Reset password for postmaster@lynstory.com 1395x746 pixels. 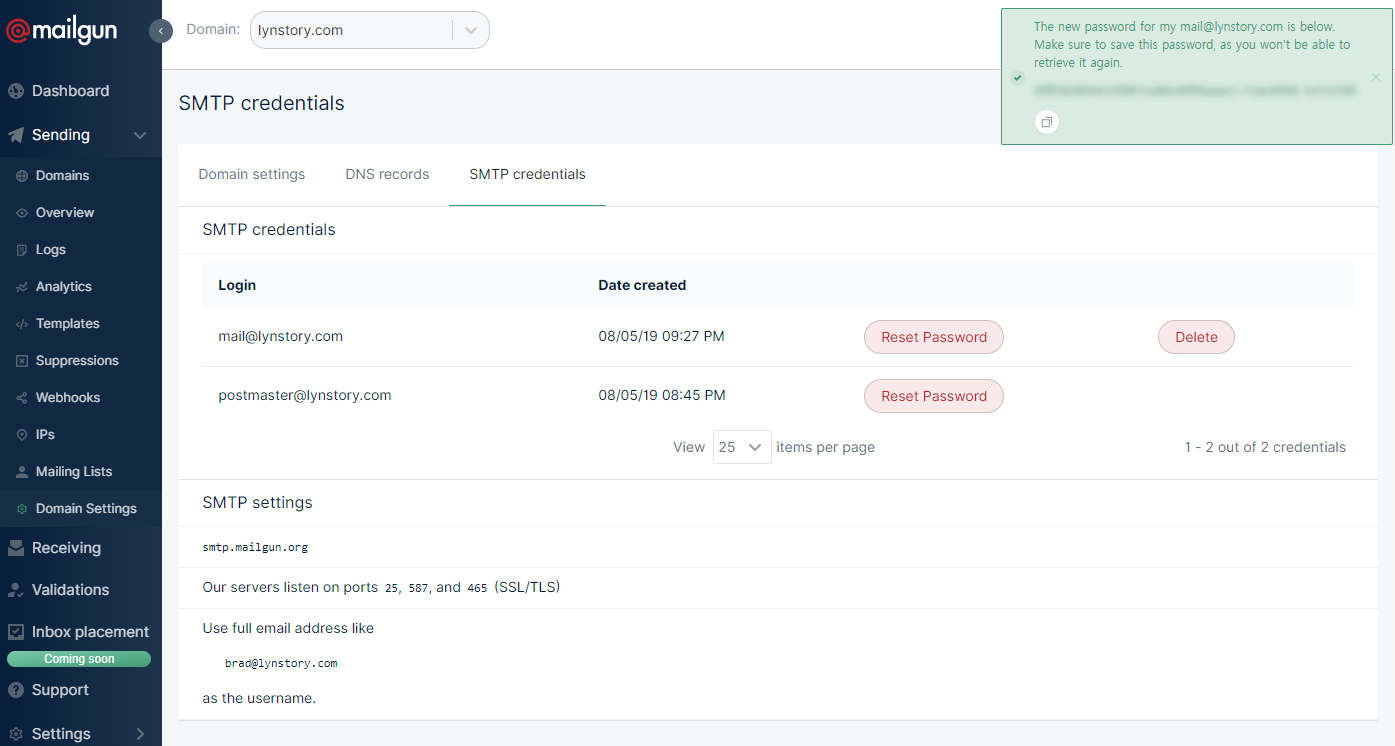(934, 396)
